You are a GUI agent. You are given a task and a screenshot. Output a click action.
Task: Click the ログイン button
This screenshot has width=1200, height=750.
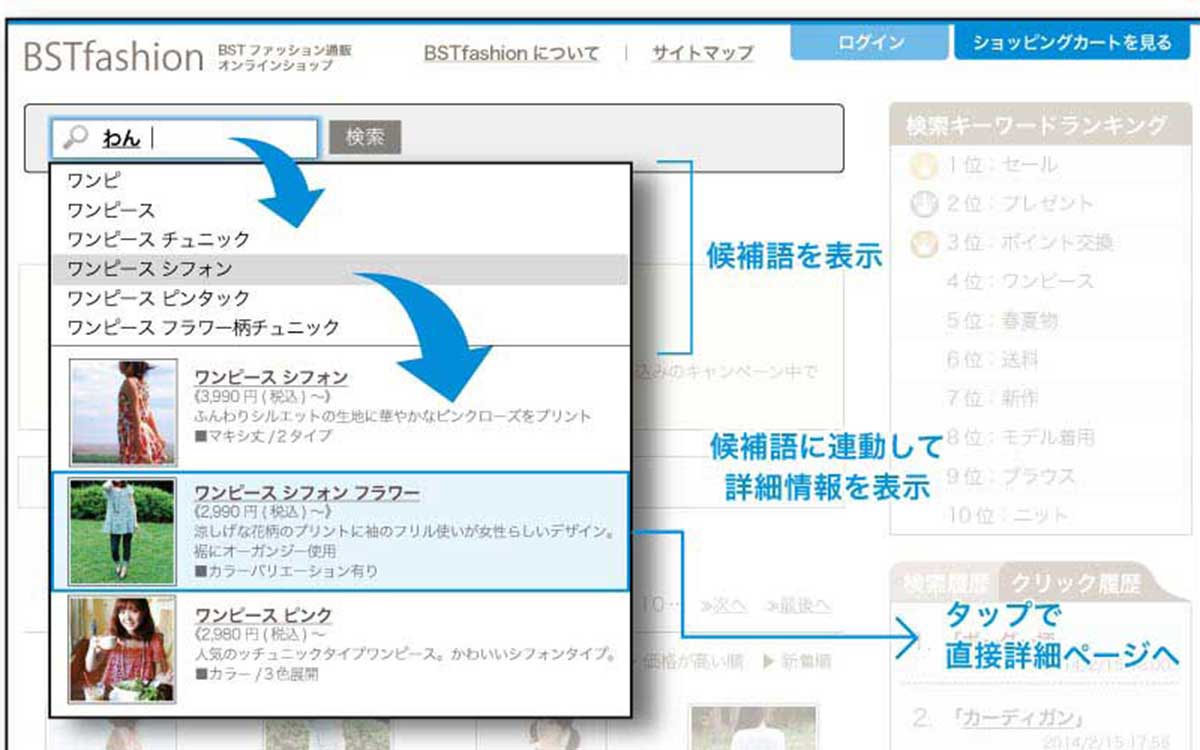point(869,43)
